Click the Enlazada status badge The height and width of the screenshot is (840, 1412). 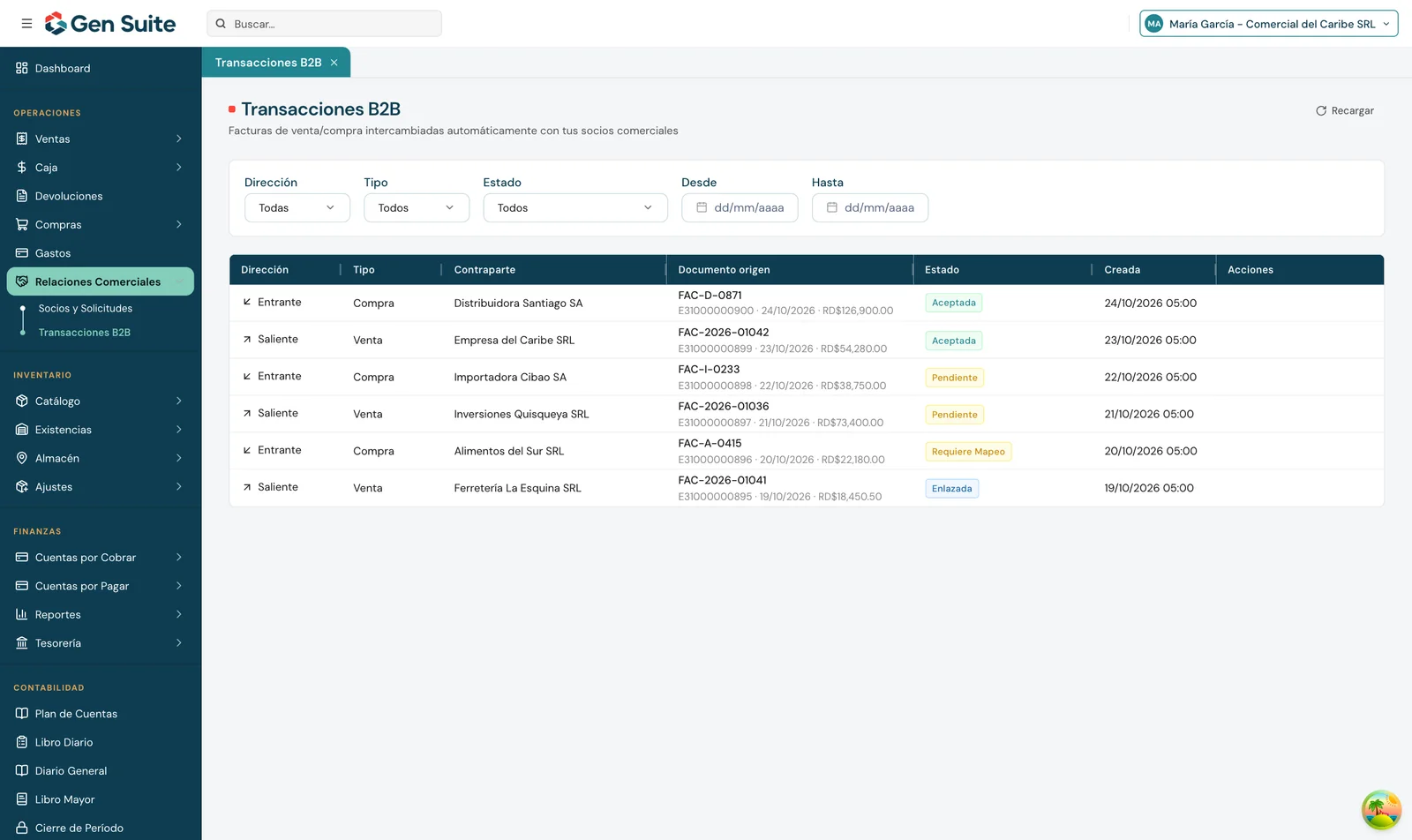point(951,489)
